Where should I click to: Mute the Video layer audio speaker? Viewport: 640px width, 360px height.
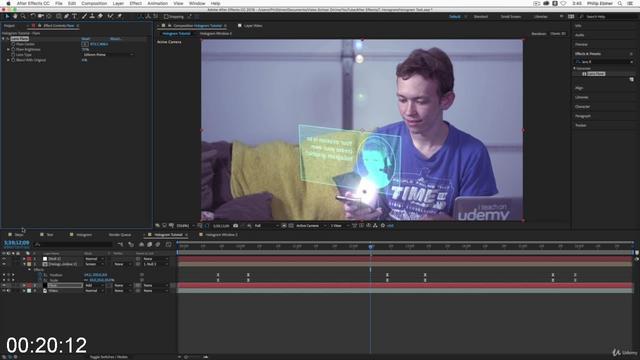coord(8,291)
